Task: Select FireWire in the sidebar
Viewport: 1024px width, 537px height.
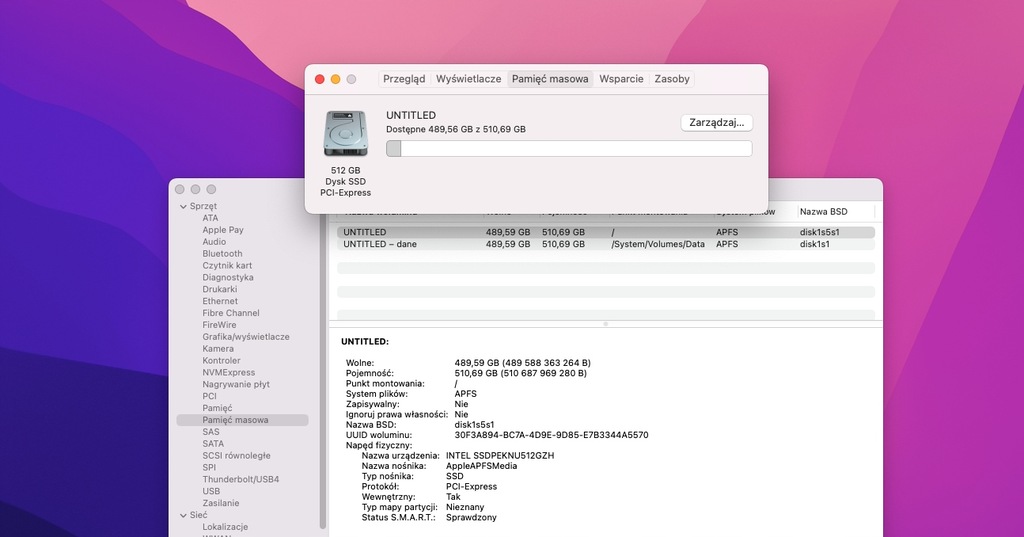Action: (219, 325)
